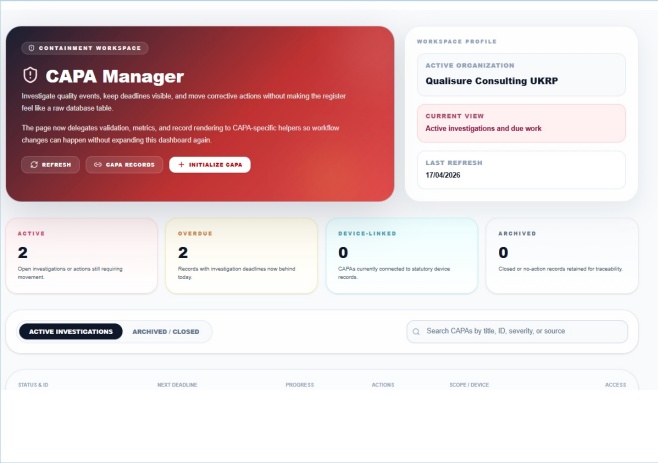
Task: Click the 'page now delegates validation' paragraph
Action: click(180, 134)
